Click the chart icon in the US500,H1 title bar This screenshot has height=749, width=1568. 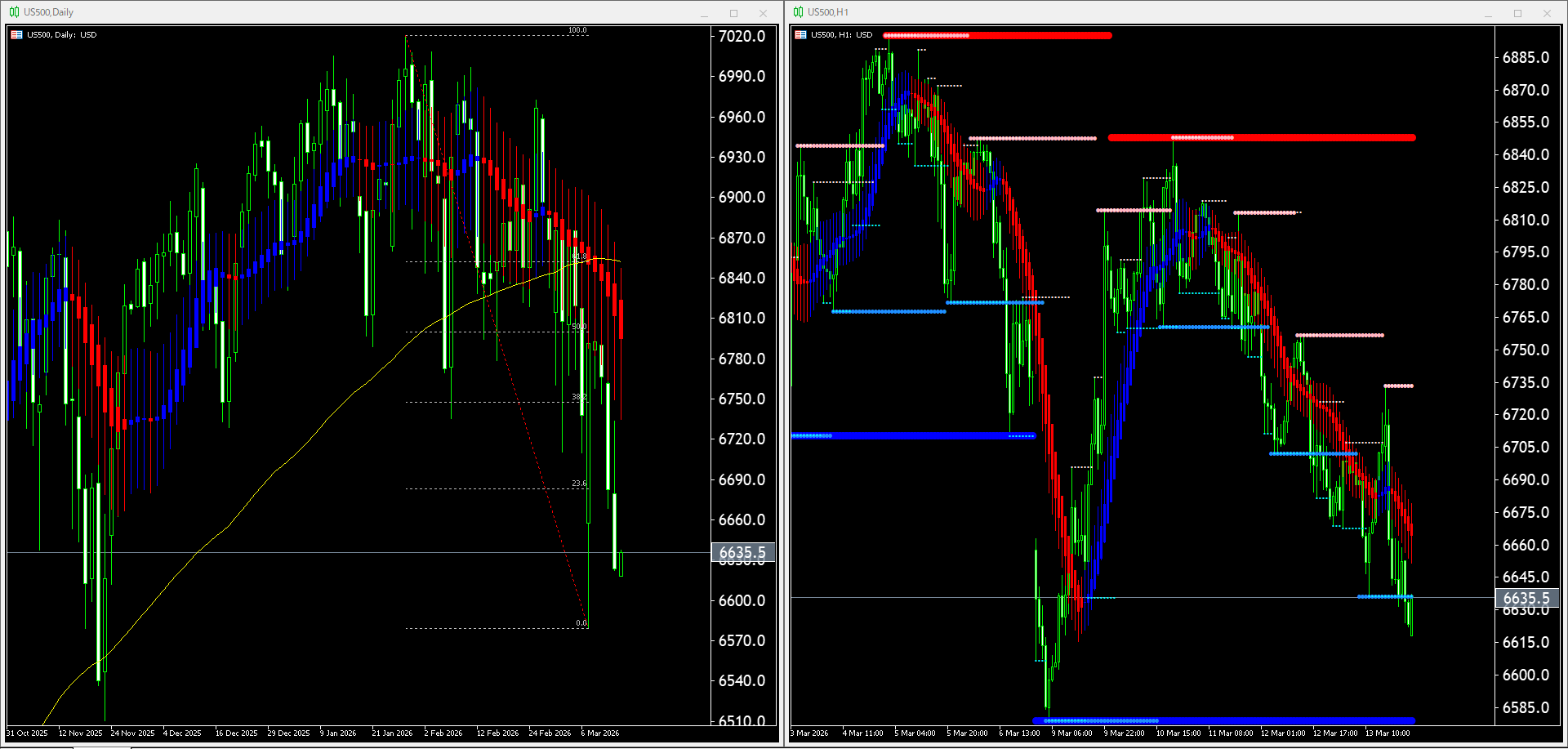(798, 12)
